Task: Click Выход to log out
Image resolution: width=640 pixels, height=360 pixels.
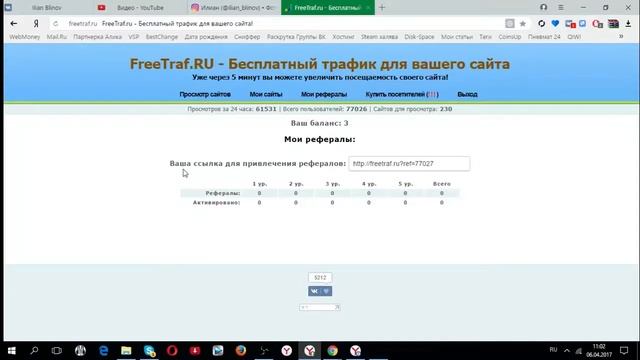Action: pyautogui.click(x=467, y=94)
